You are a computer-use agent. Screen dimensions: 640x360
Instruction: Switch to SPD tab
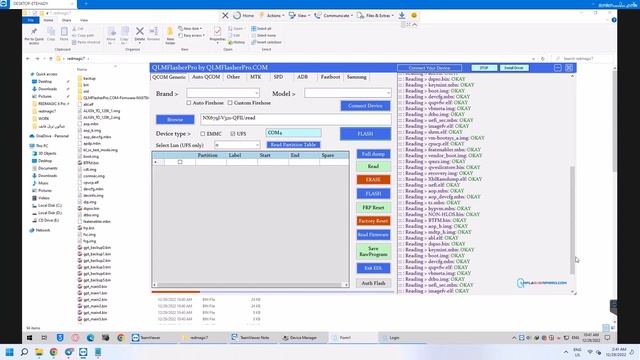[x=278, y=77]
